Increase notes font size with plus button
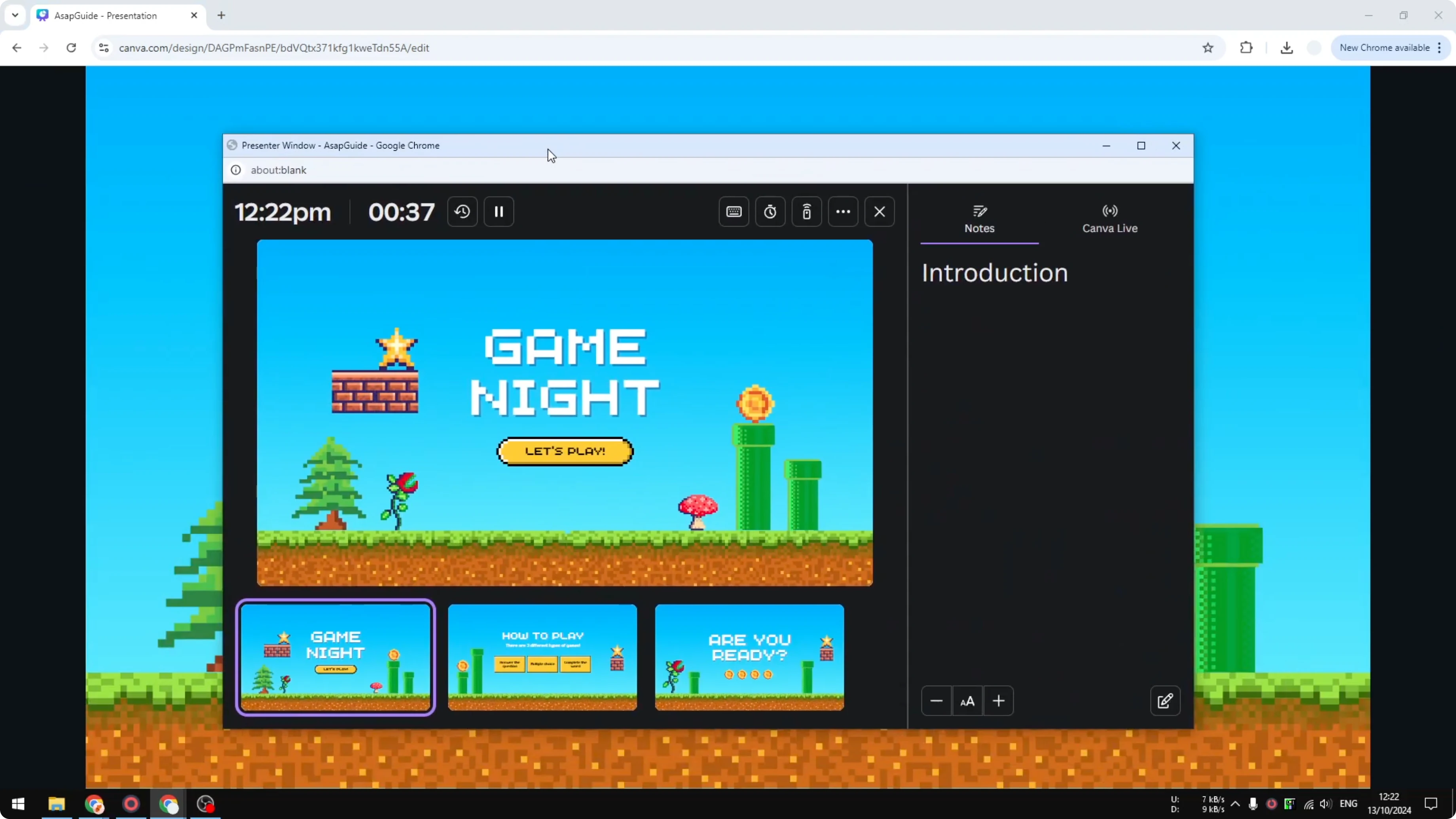This screenshot has height=819, width=1456. [x=998, y=701]
